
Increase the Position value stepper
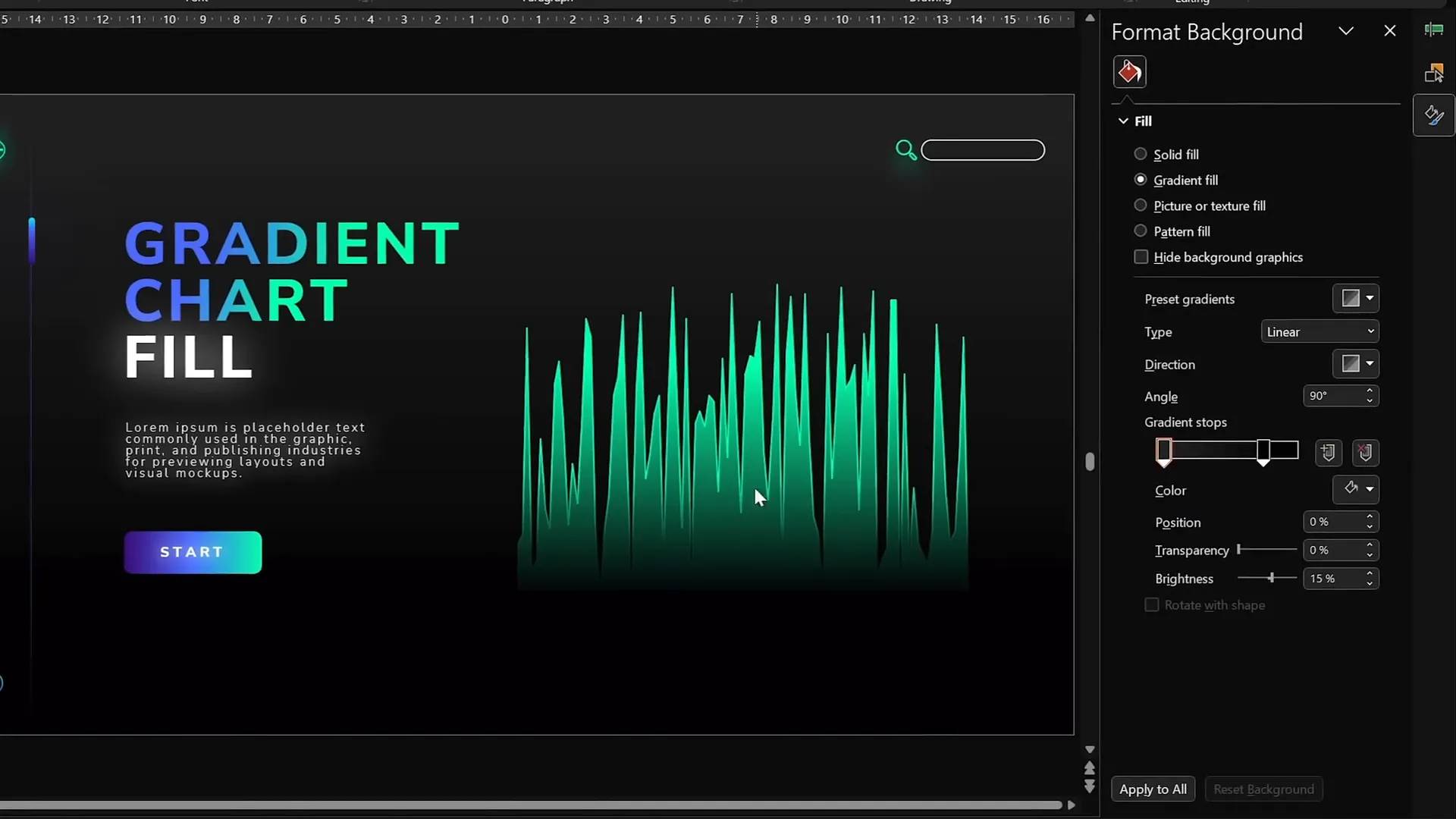(1370, 517)
